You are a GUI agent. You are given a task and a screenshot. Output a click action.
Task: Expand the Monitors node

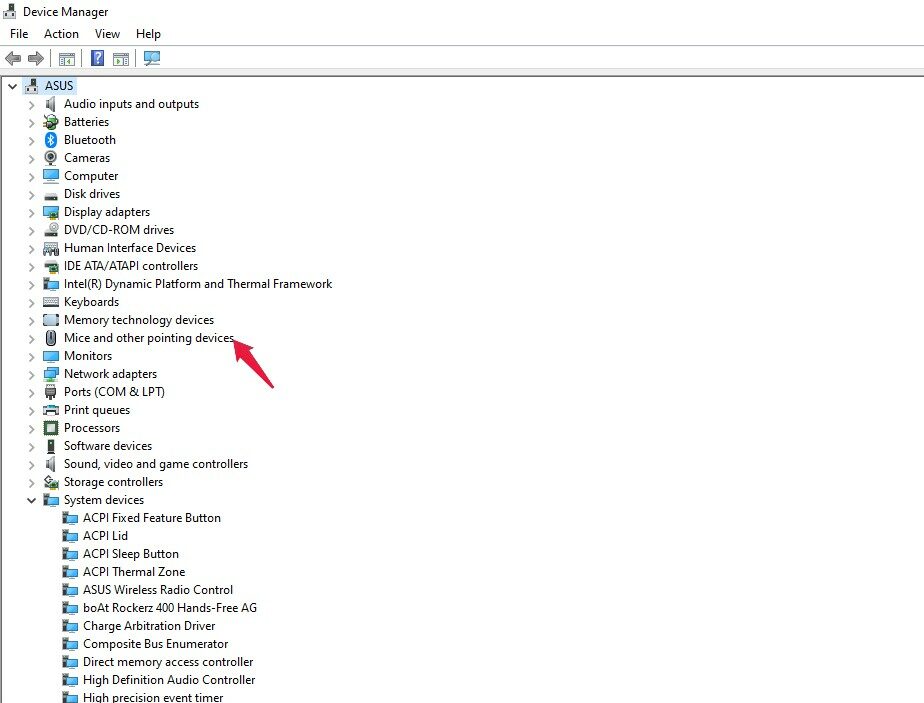click(31, 357)
